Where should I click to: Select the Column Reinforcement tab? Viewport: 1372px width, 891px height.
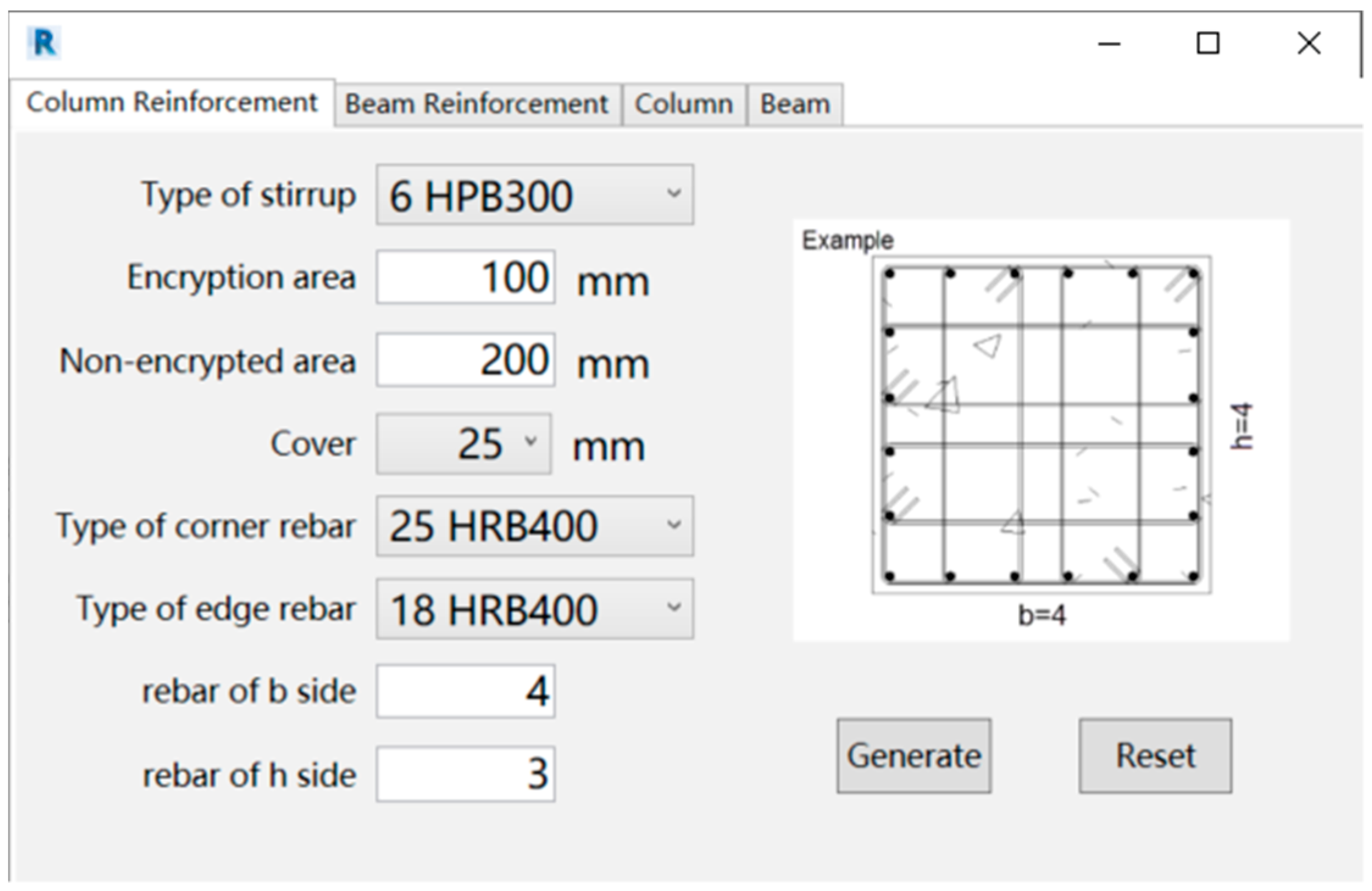coord(171,102)
